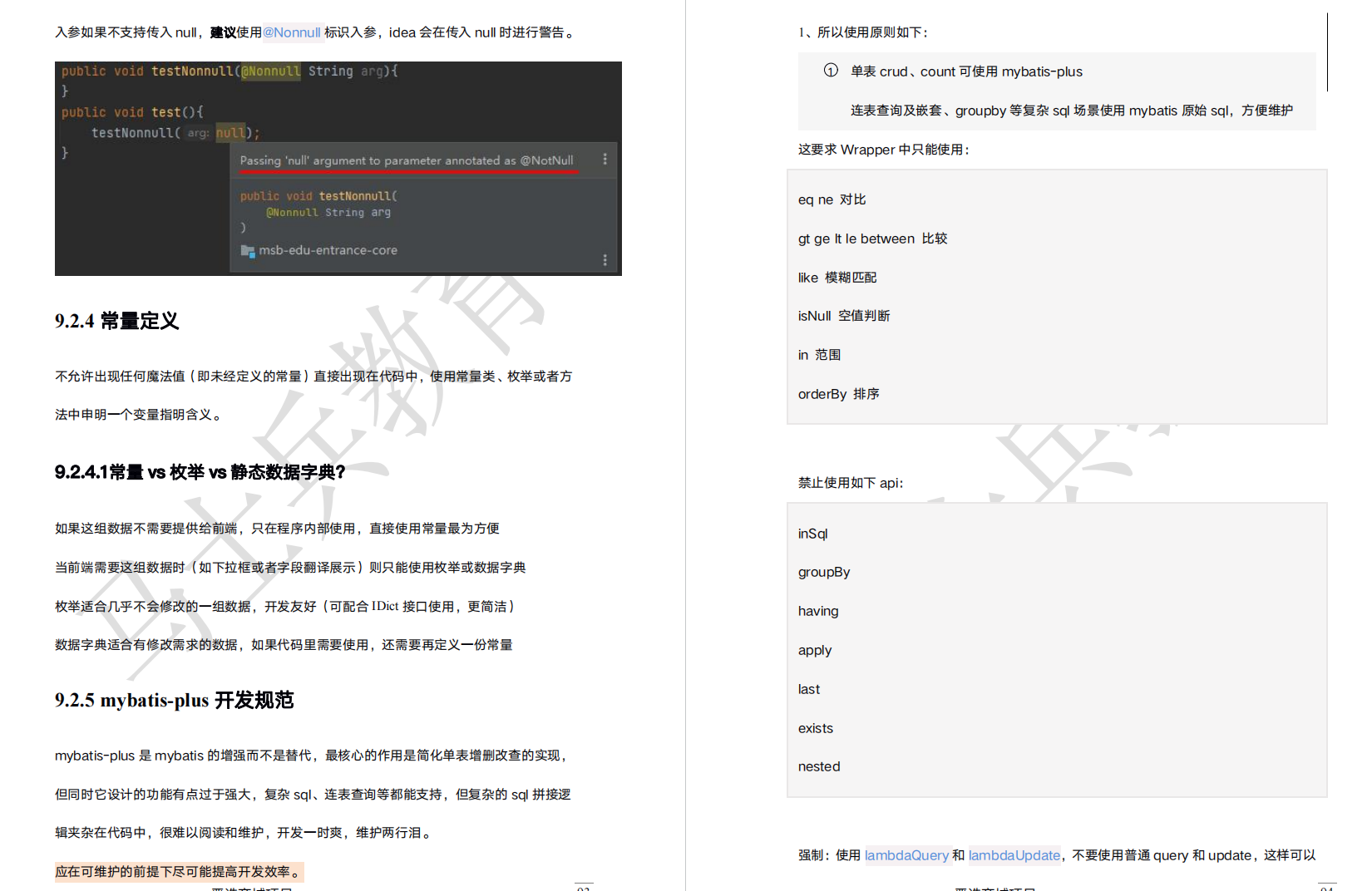The image size is (1372, 891).
Task: Click the text '这要求 Wrapper 中只能使用:'
Action: pos(884,150)
